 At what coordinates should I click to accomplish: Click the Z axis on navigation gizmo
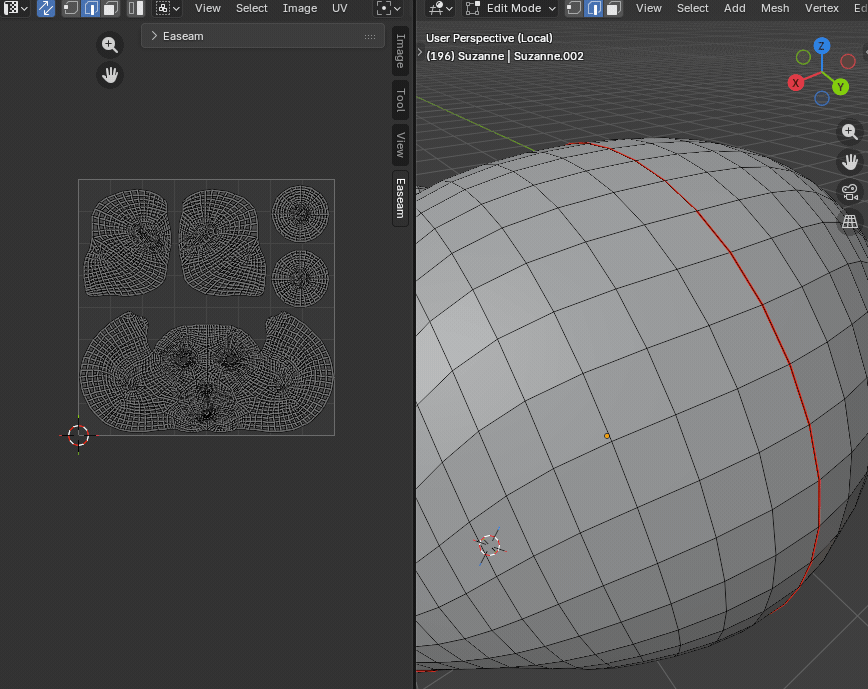(x=822, y=46)
